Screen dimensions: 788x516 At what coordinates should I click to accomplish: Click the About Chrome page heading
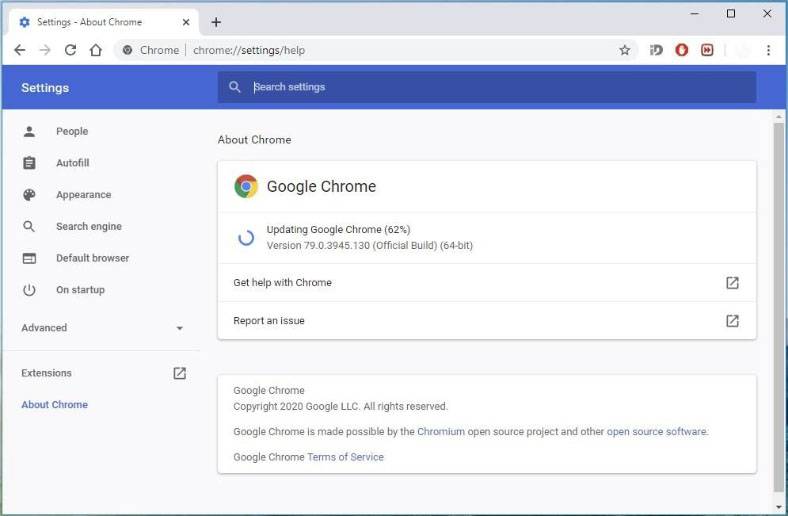pos(254,140)
